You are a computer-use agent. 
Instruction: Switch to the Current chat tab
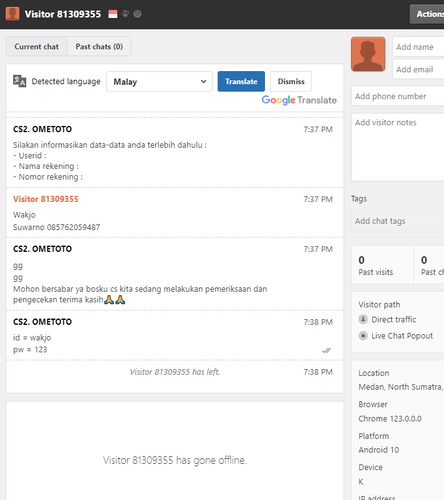36,46
